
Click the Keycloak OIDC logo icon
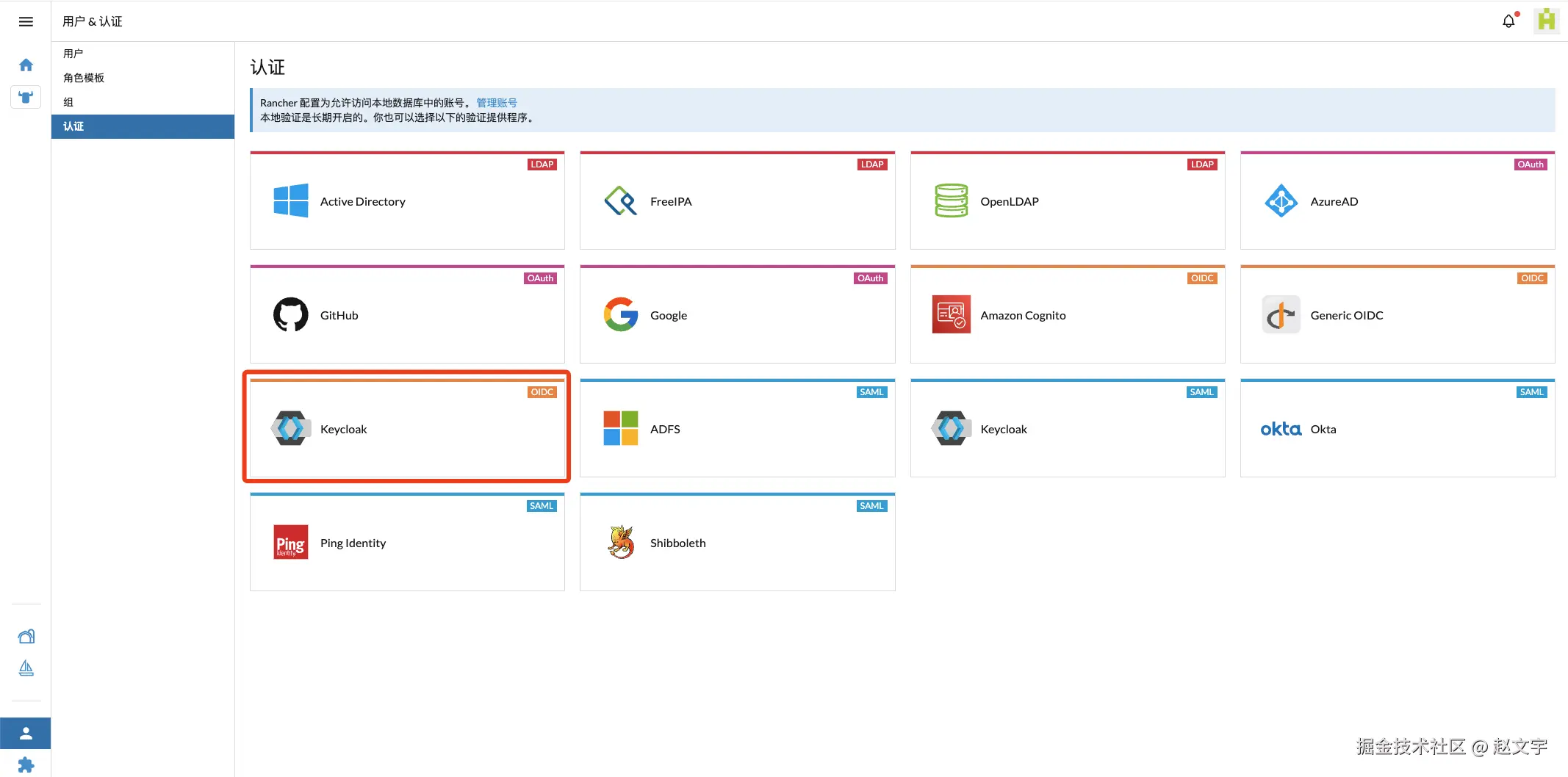[x=291, y=428]
